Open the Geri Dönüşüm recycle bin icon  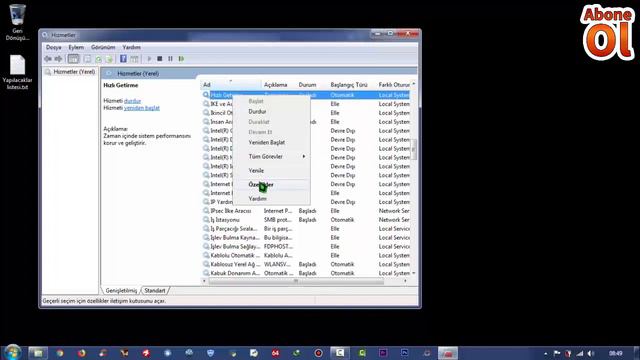pos(17,22)
